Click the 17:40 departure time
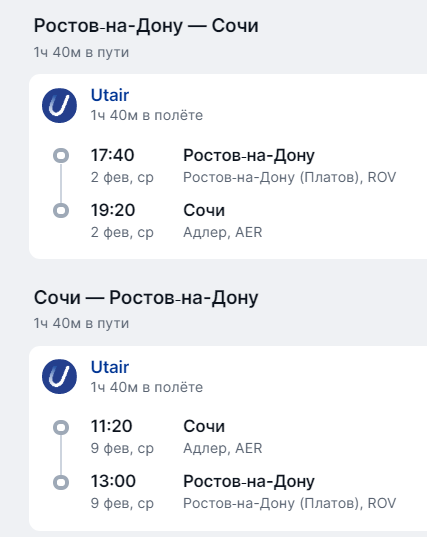This screenshot has width=427, height=537. click(112, 155)
